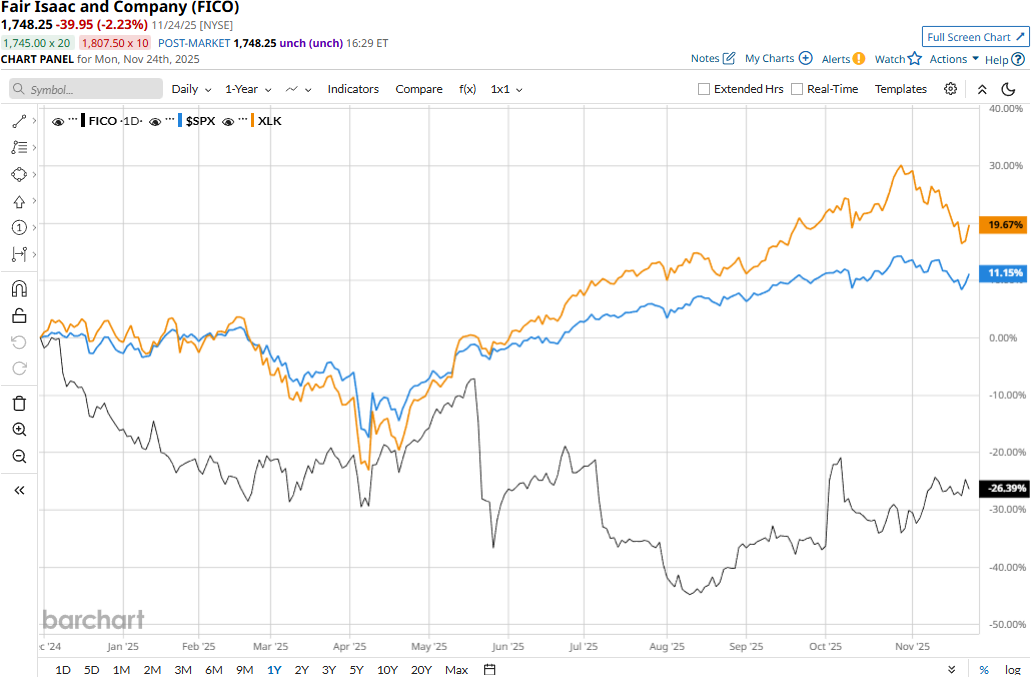Expand the Actions dropdown

coord(954,59)
